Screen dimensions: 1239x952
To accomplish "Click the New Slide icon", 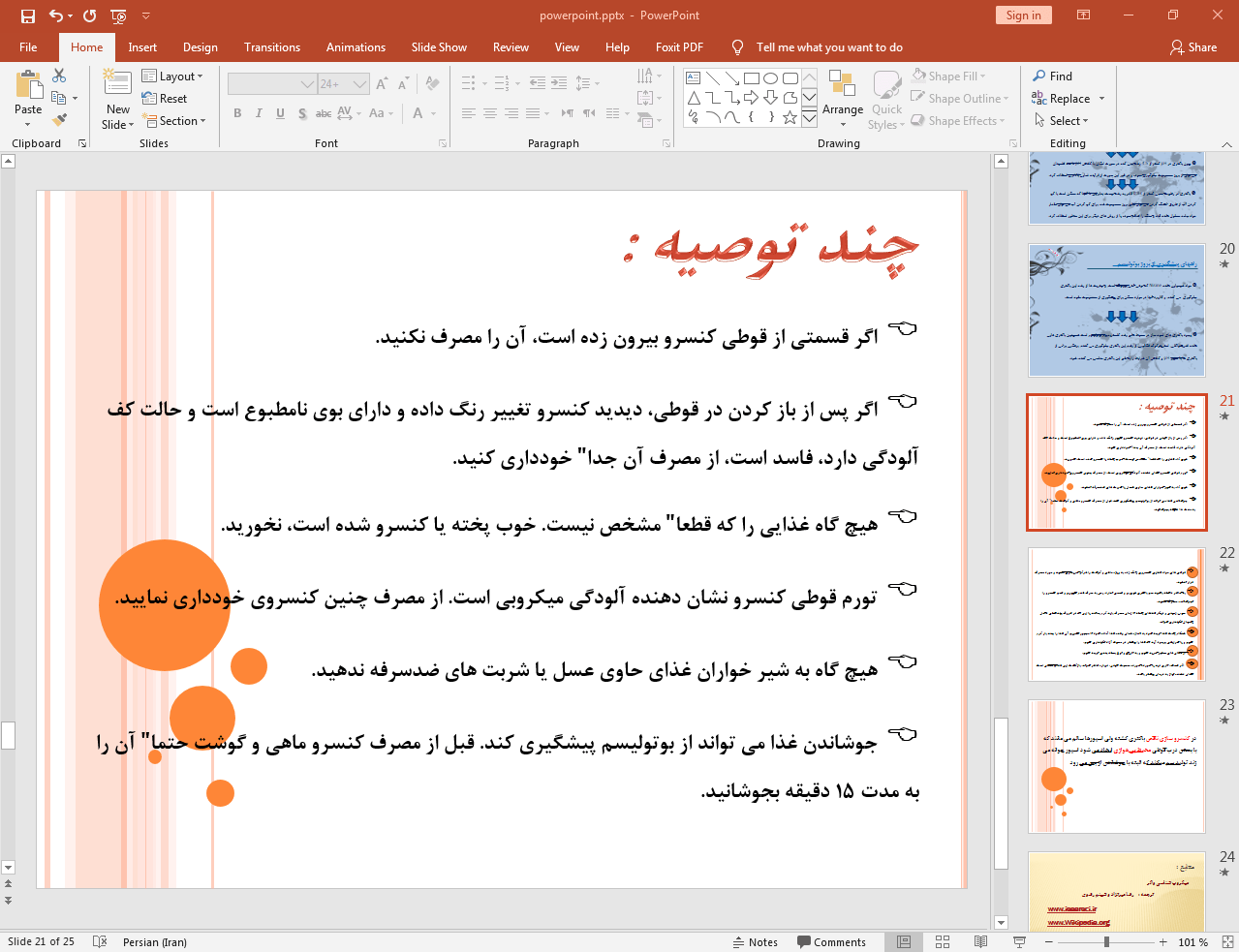I will pos(117,83).
